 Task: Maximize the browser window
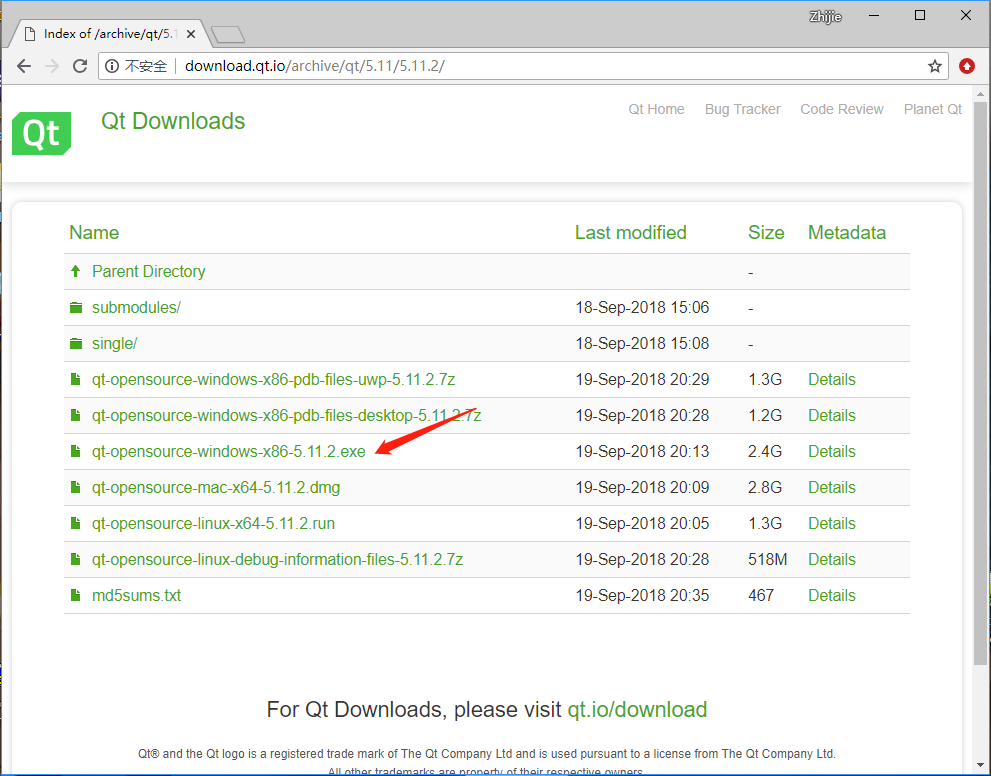click(920, 16)
